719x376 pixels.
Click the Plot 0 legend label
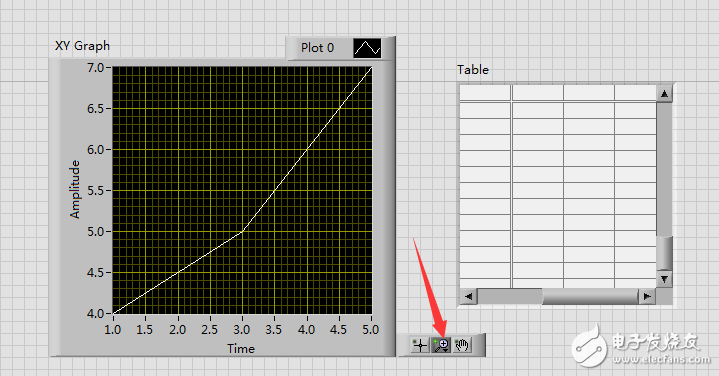[317, 48]
